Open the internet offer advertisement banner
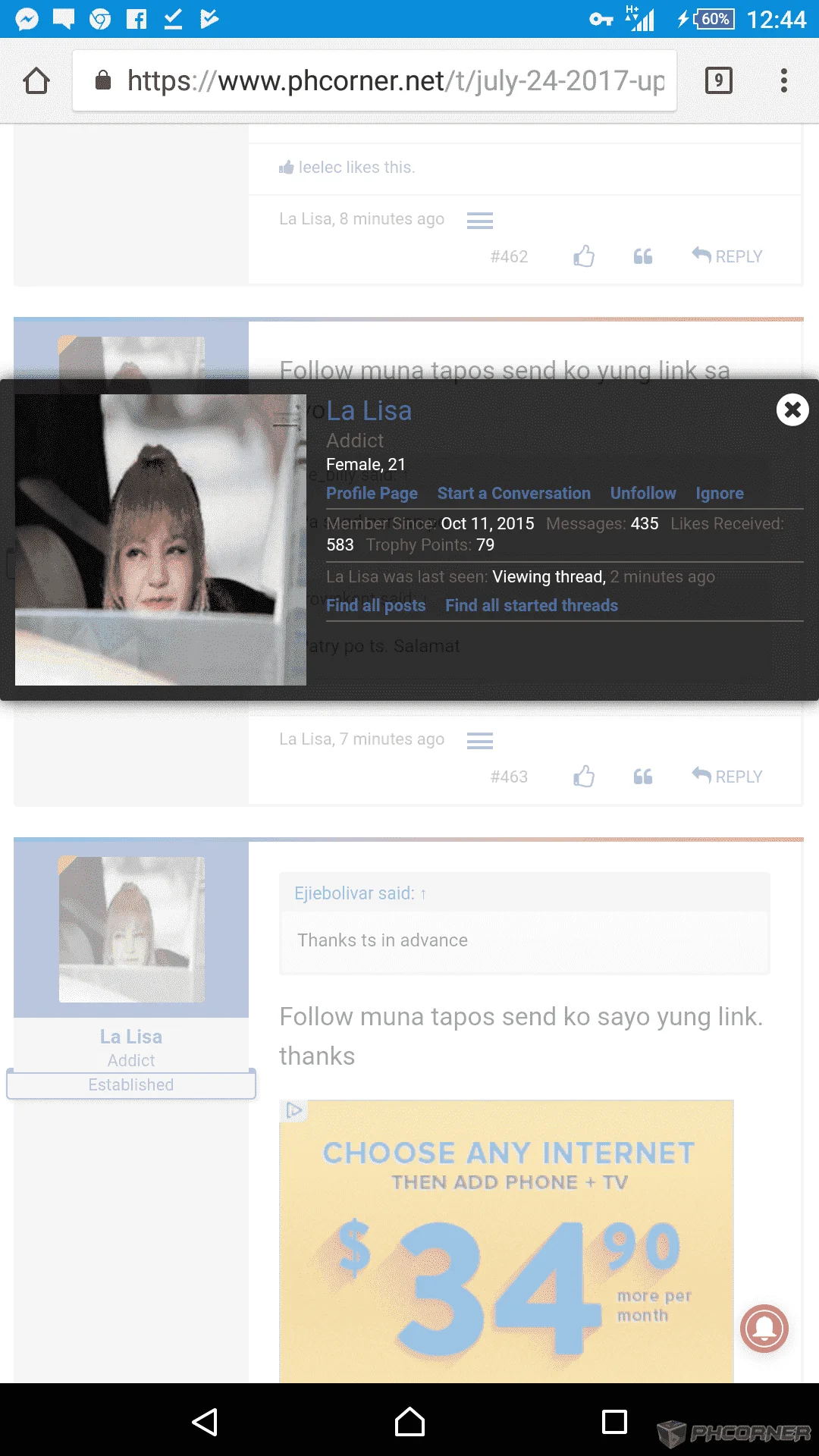The height and width of the screenshot is (1456, 819). pos(507,1241)
